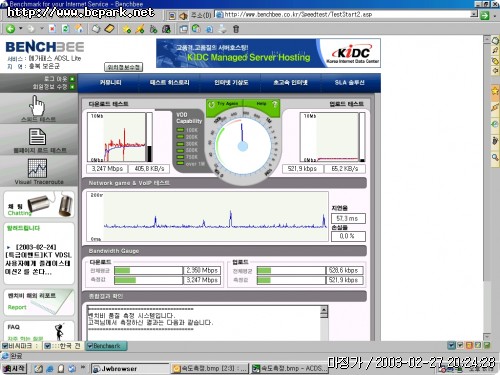Switch to the Benchmark browser tab at bottom
Screen dimensions: 500x375
106,346
